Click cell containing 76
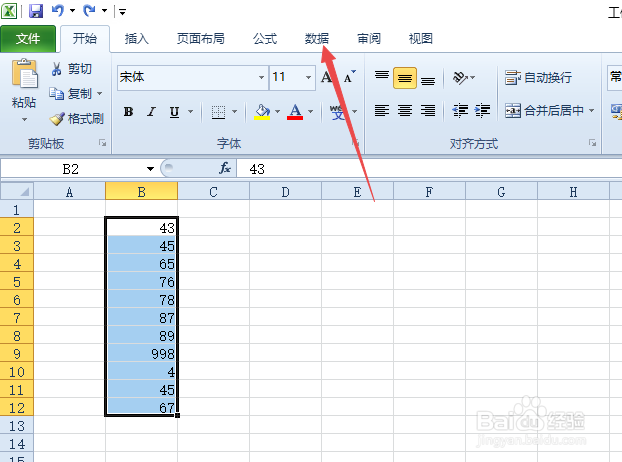Viewport: 622px width, 462px height. pyautogui.click(x=142, y=282)
